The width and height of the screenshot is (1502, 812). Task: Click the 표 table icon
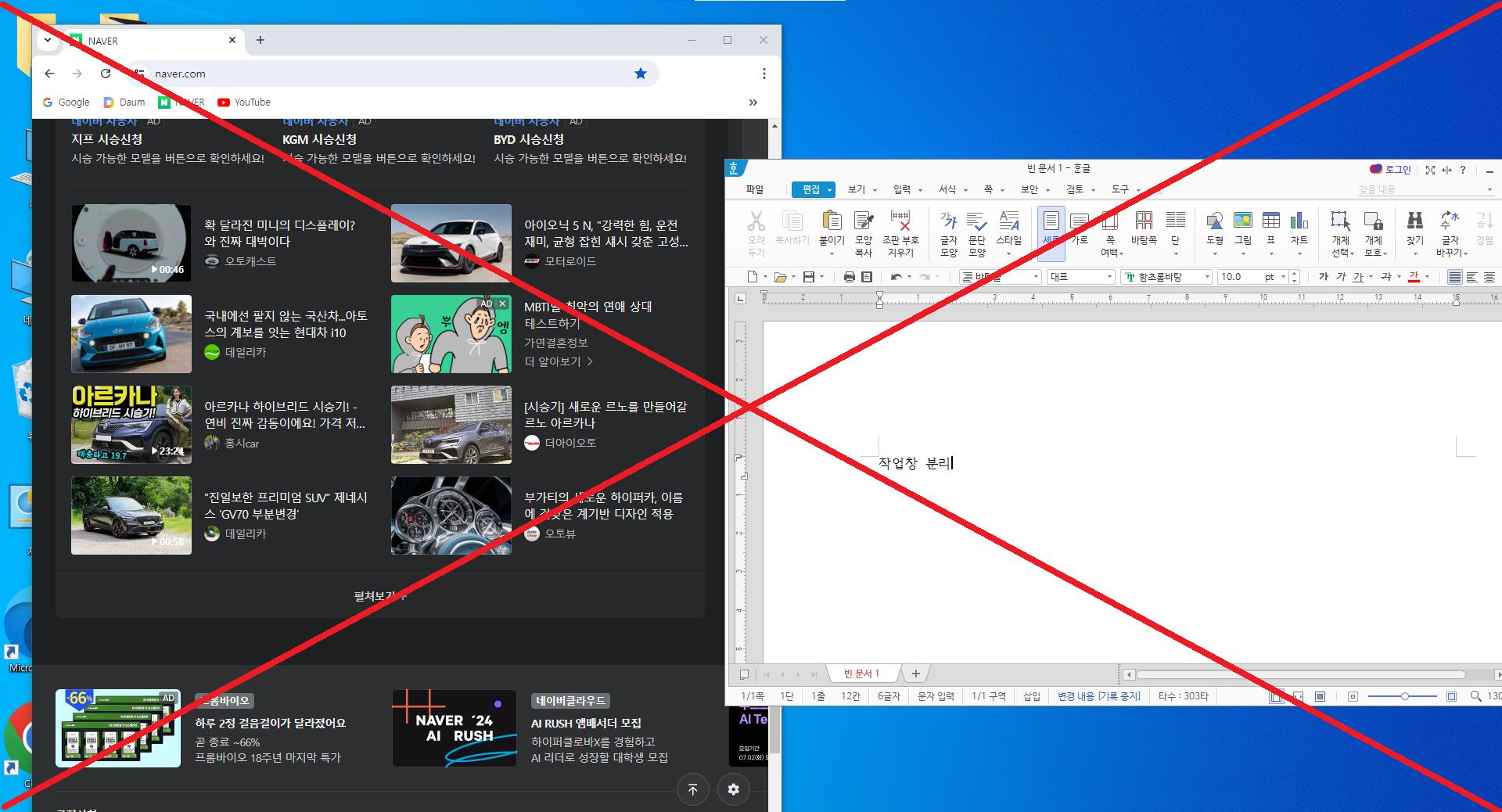coord(1271,228)
